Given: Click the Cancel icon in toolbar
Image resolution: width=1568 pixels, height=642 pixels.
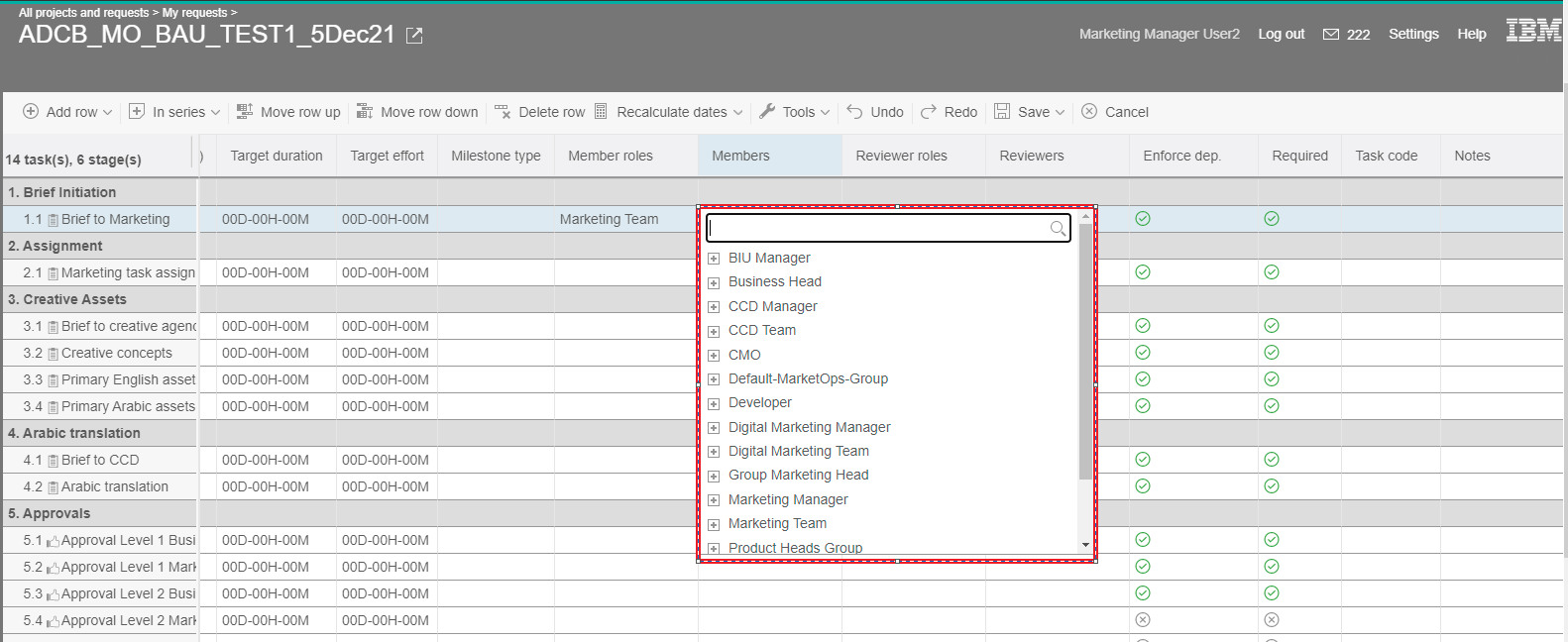Looking at the screenshot, I should point(1089,112).
